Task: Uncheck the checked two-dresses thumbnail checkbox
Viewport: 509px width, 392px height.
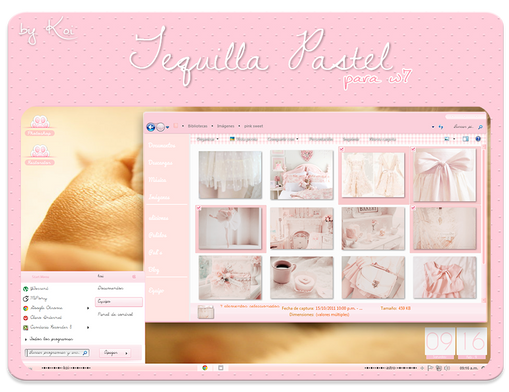Action: coord(342,150)
